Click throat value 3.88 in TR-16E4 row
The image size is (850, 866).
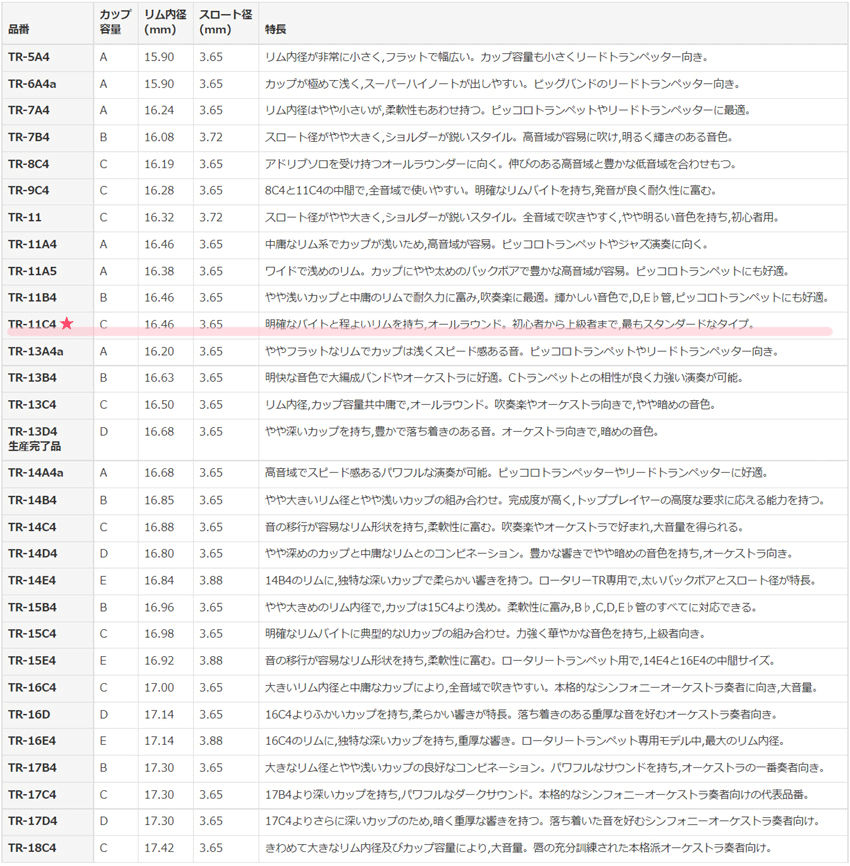point(211,741)
